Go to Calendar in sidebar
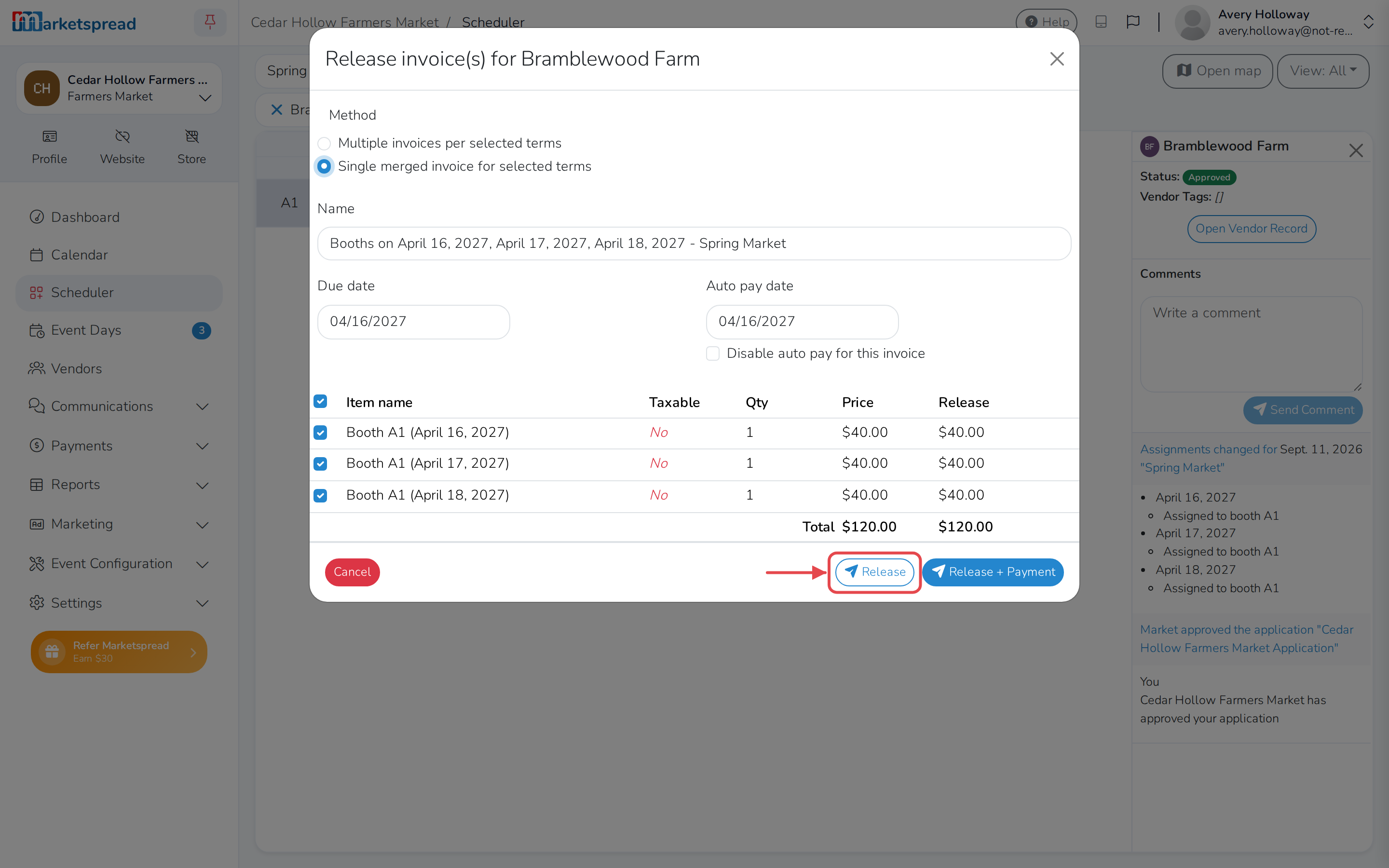Screen dimensions: 1389x868 (x=119, y=255)
